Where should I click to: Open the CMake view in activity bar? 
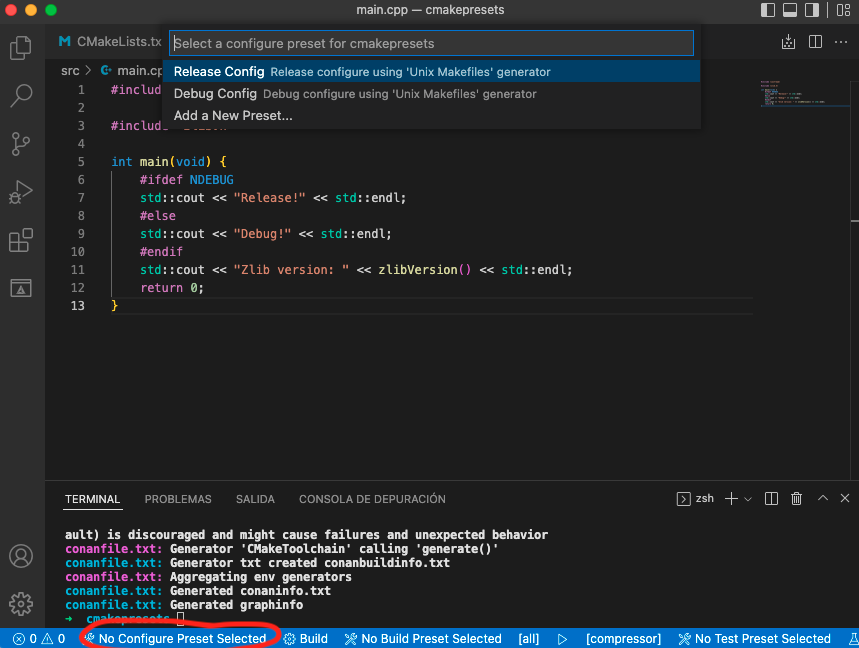tap(21, 288)
